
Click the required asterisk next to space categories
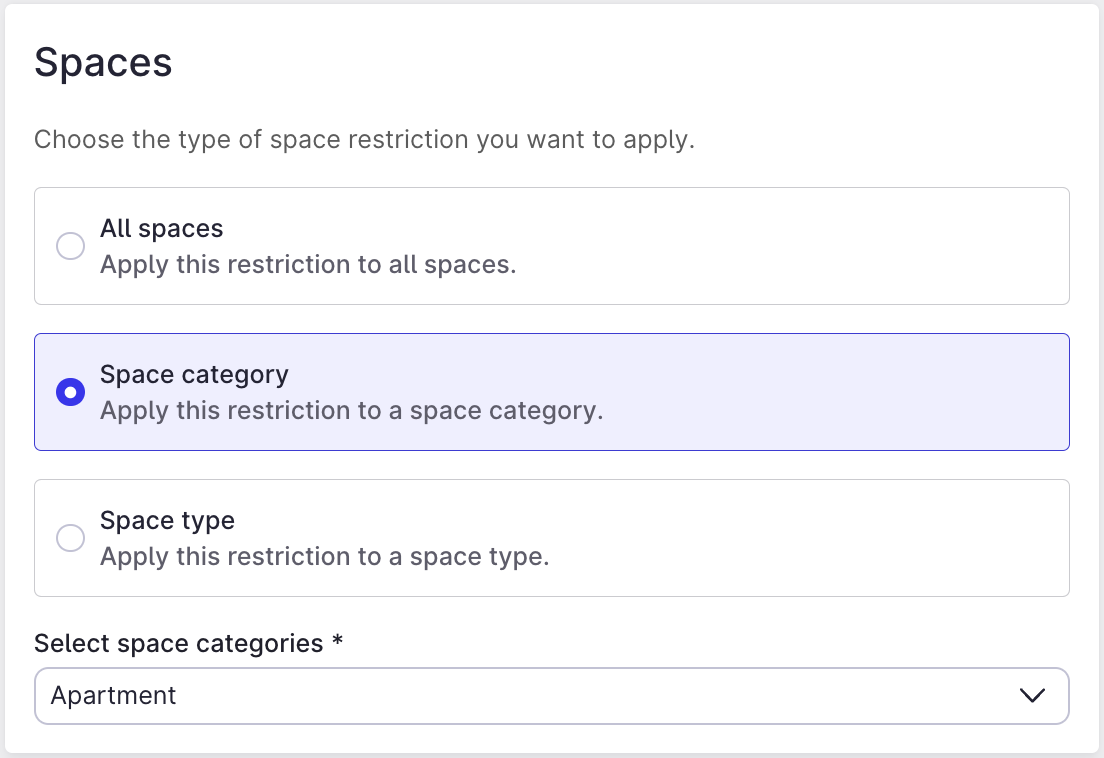[337, 643]
